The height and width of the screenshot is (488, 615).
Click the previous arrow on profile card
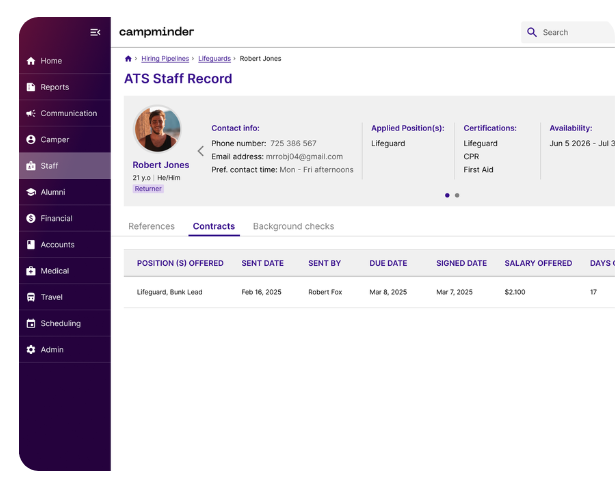coord(200,151)
